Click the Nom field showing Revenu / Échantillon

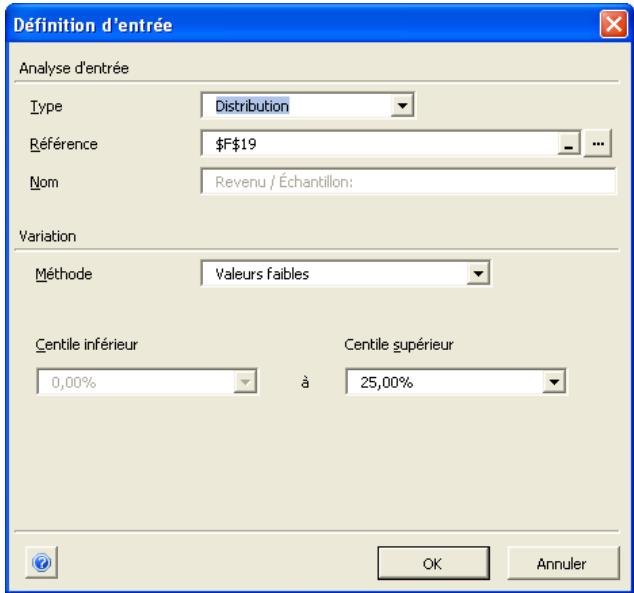point(408,181)
